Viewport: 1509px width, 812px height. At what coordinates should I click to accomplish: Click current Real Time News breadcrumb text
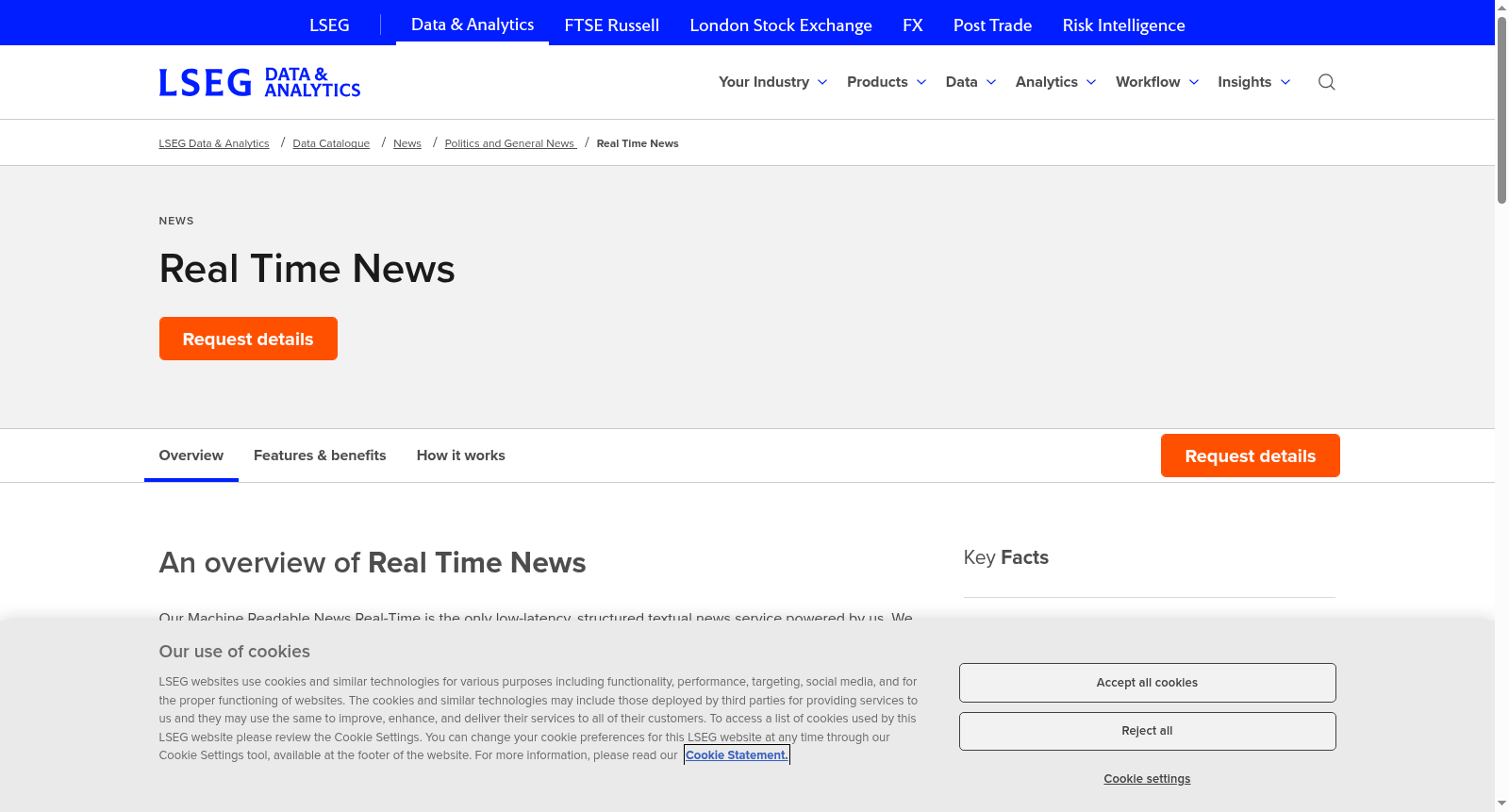(x=638, y=143)
